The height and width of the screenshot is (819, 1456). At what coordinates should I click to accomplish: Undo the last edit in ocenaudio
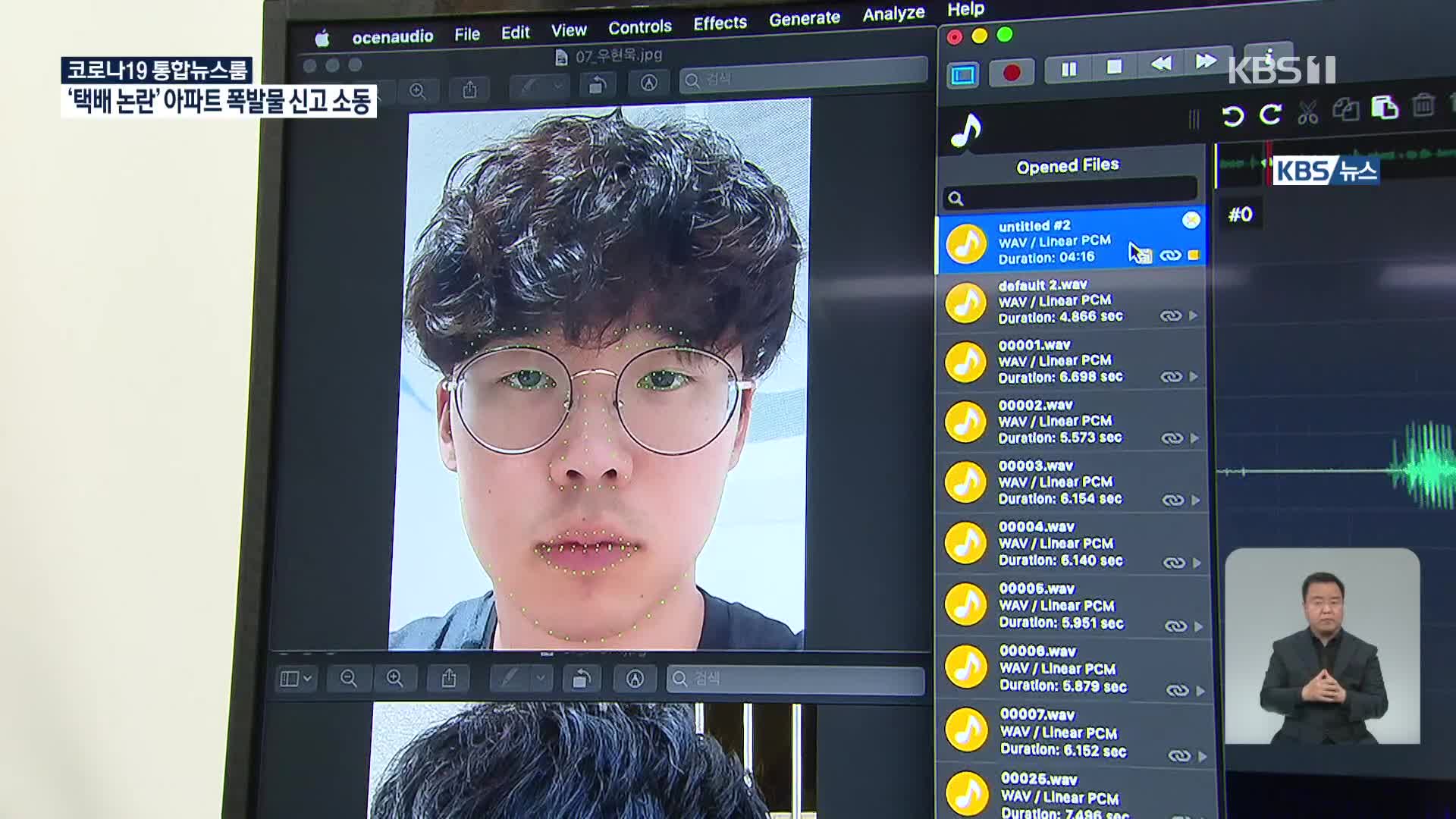click(1232, 116)
